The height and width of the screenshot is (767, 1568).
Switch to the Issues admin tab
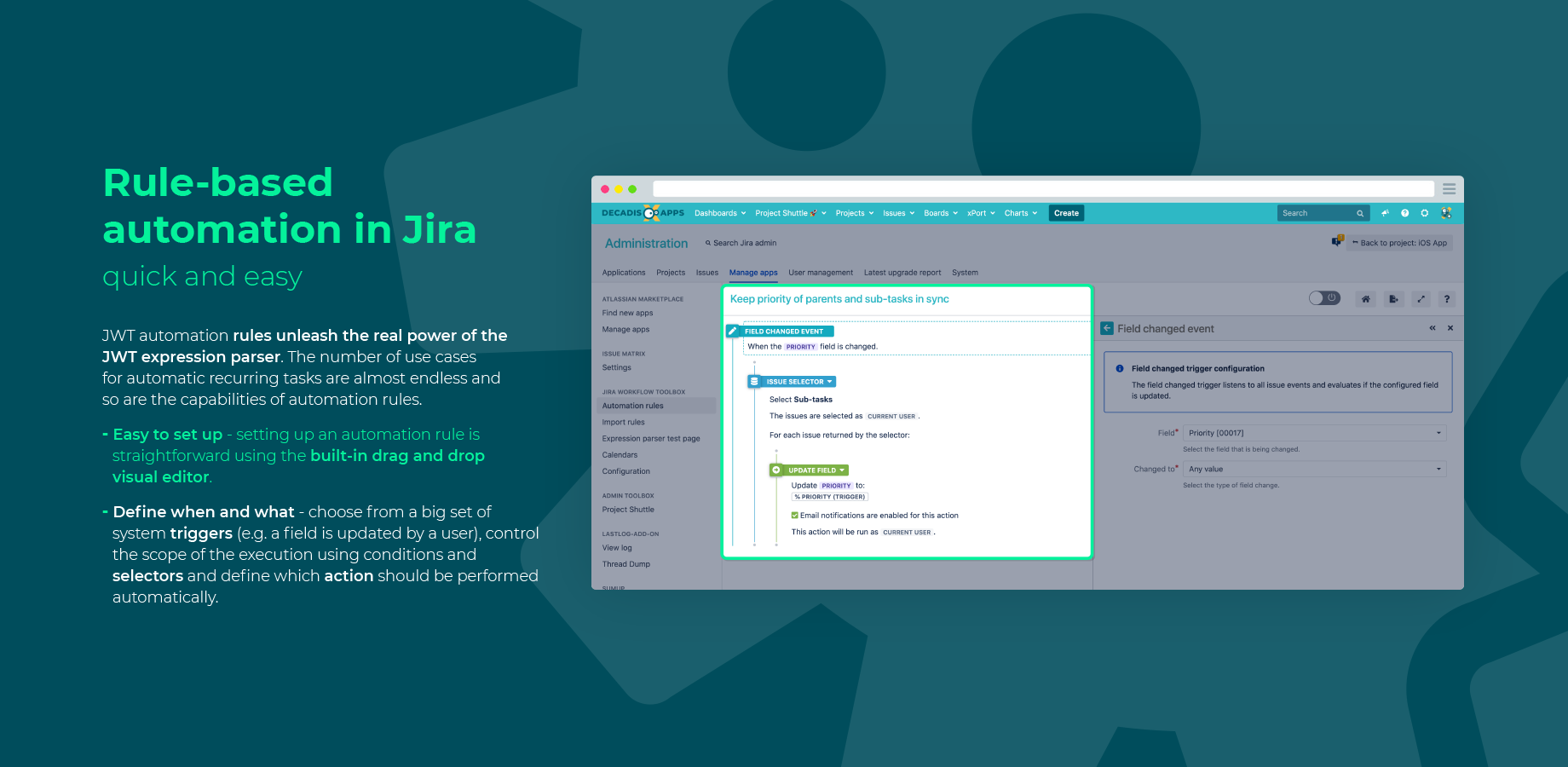(x=707, y=273)
